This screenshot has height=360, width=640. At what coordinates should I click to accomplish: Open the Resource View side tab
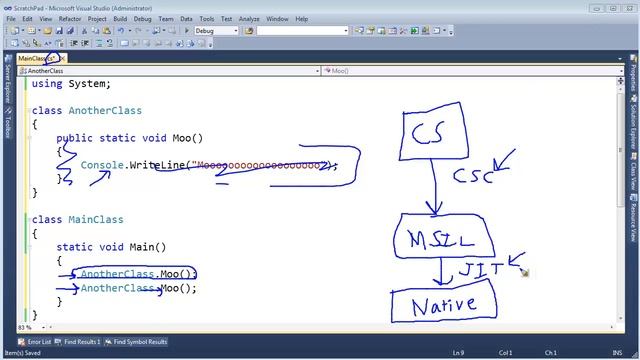click(x=633, y=218)
